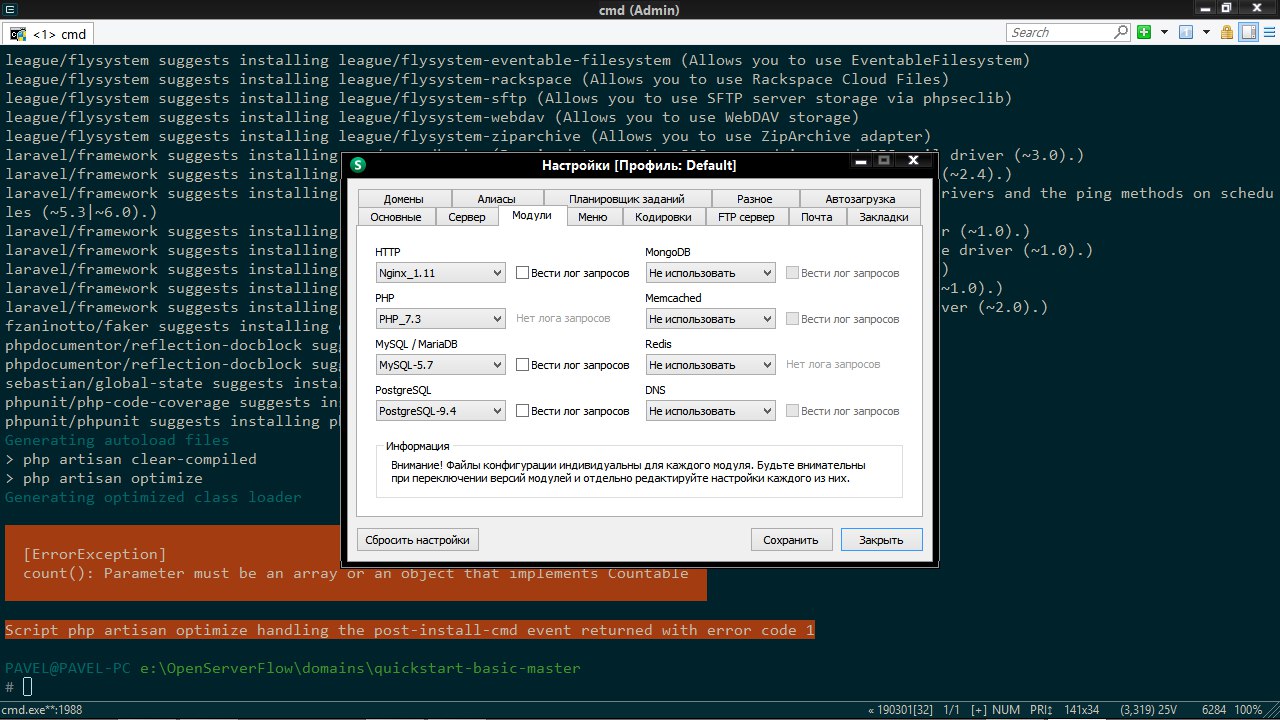Click the 141x34 console size in status bar
This screenshot has width=1280, height=720.
click(1082, 710)
